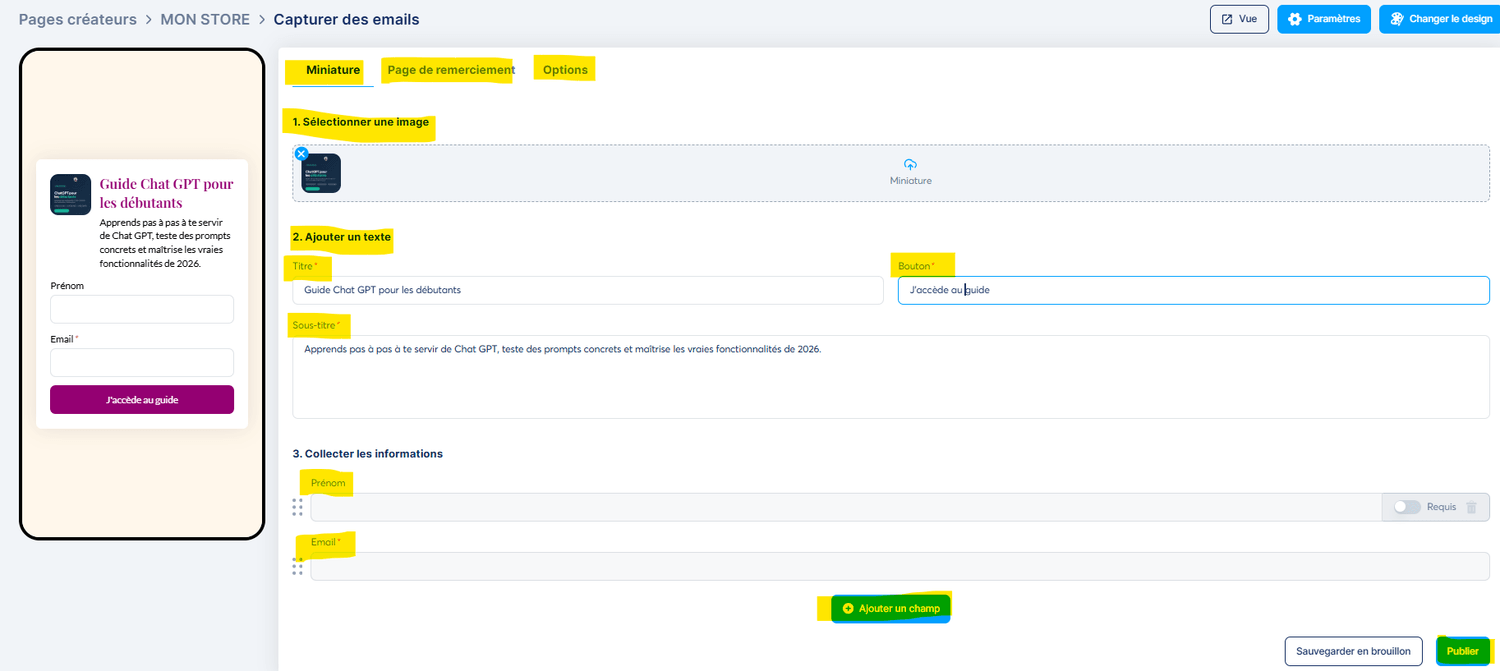
Task: Open MON STORE breadcrumb link
Action: click(205, 19)
